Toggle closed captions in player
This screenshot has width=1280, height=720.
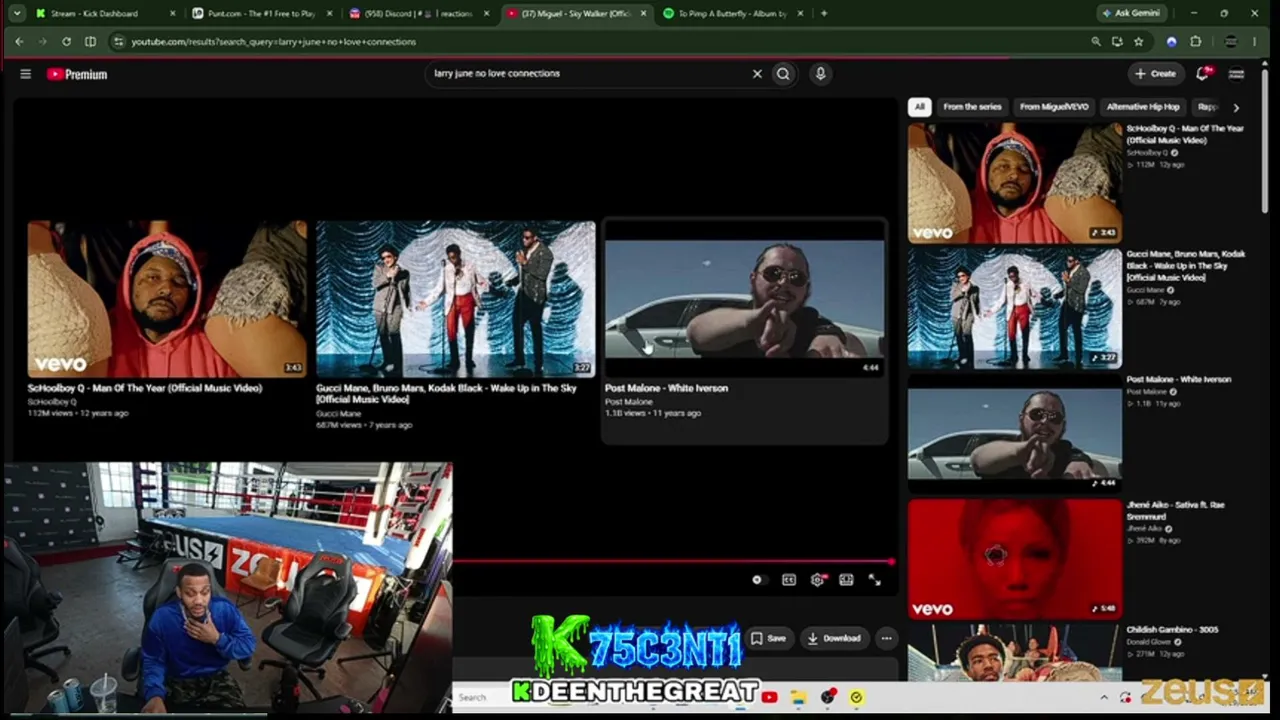pos(789,580)
